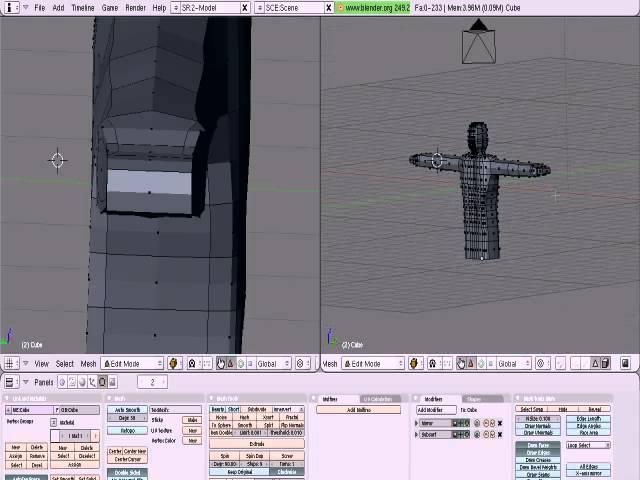Image resolution: width=640 pixels, height=480 pixels.
Task: Select right viewport rotate manipulator circle
Action: click(481, 363)
